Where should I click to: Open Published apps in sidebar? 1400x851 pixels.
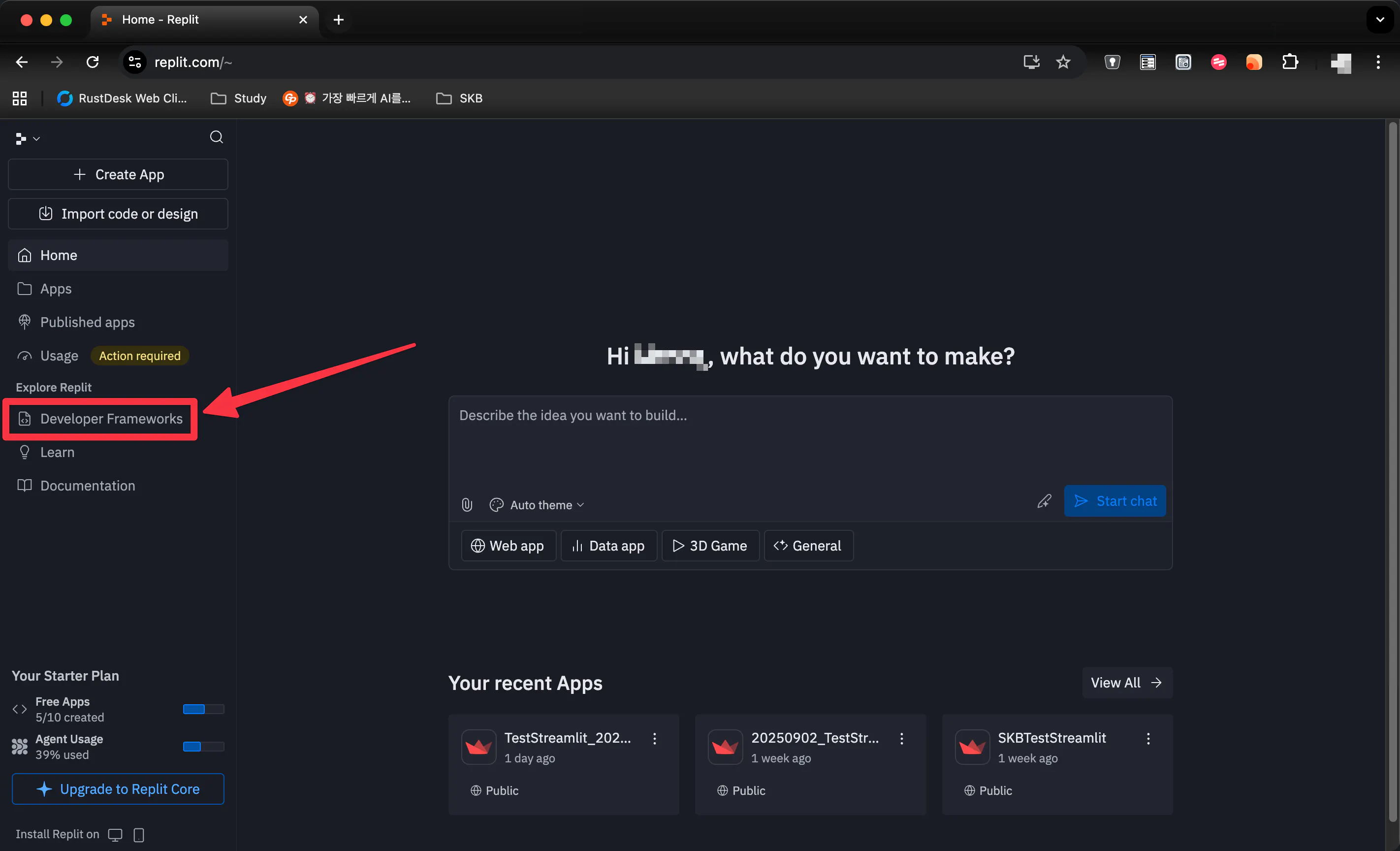(x=118, y=322)
